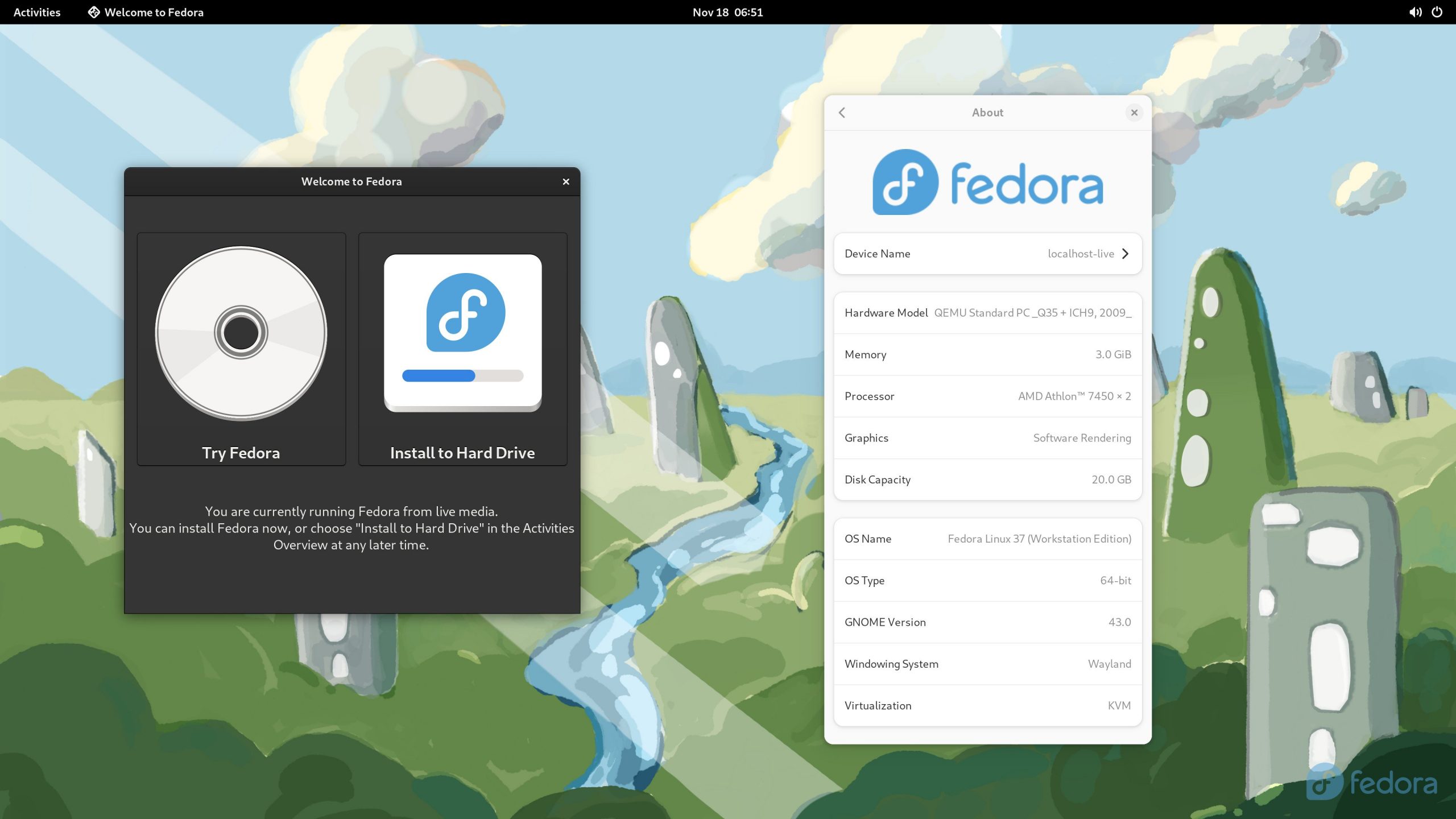Toggle the OS Name field row

click(x=987, y=538)
